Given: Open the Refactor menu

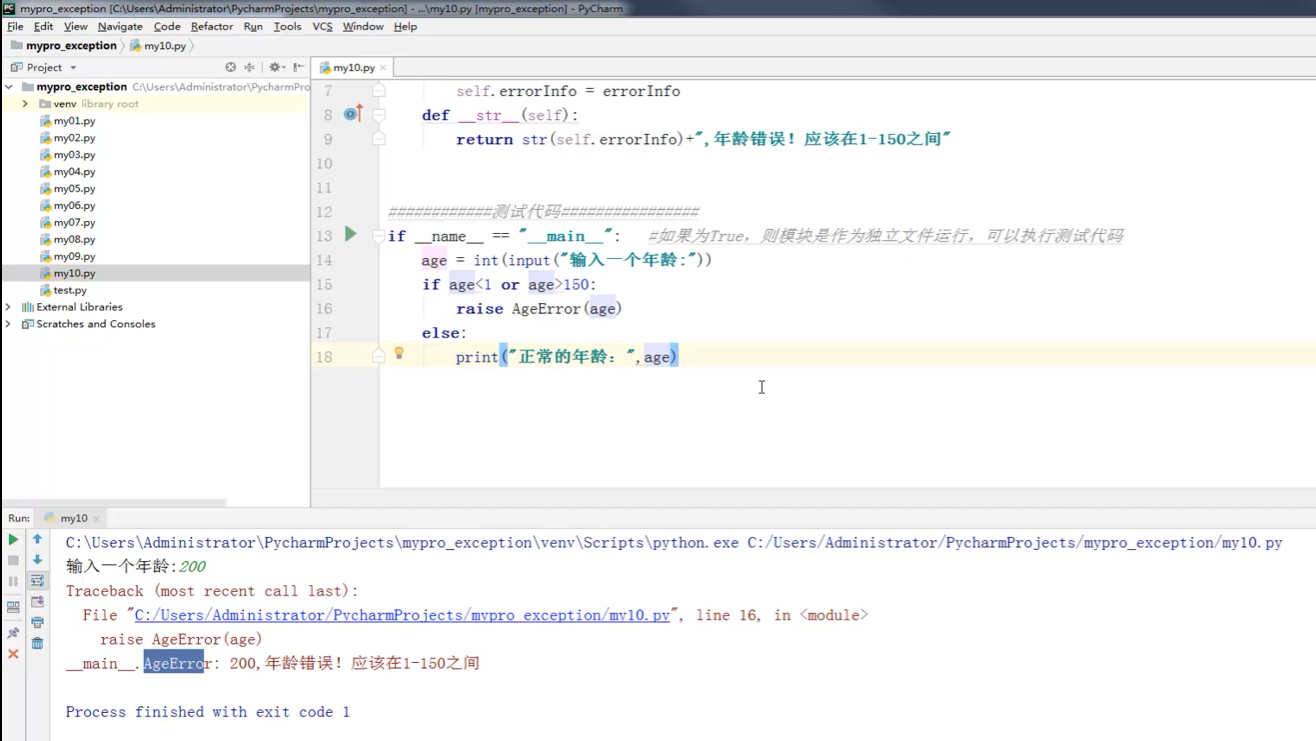Looking at the screenshot, I should tap(212, 26).
